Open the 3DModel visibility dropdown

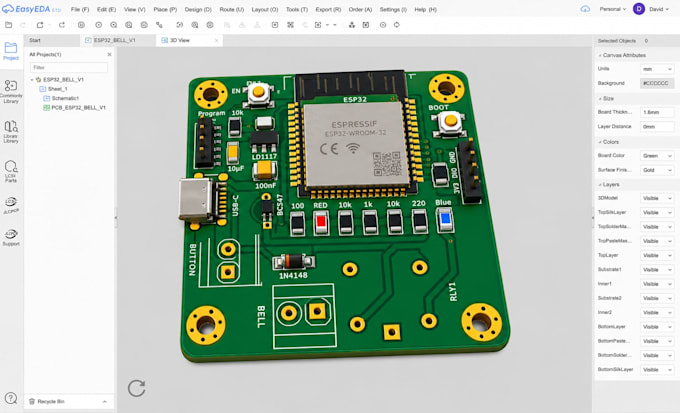pos(657,198)
